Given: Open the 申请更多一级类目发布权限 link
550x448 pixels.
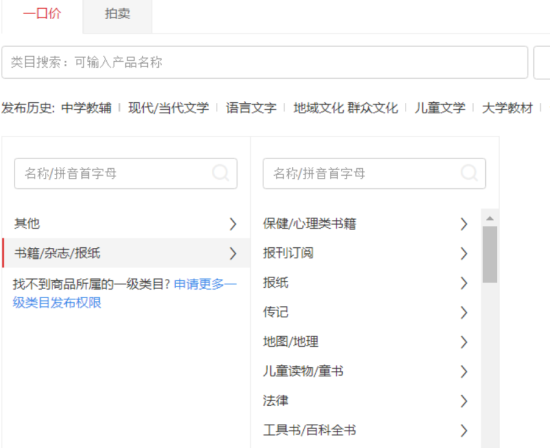Looking at the screenshot, I should coord(125,293).
